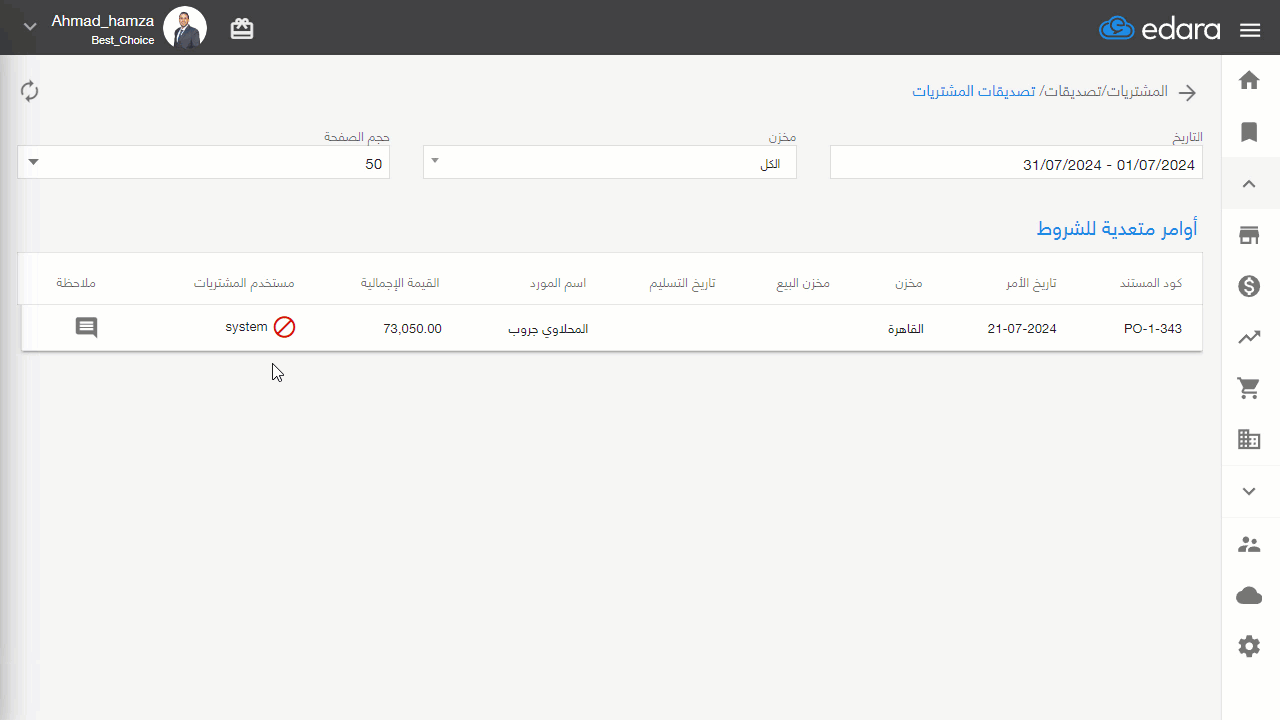Click the Ahmad_hamza user name
Viewport: 1280px width, 720px height.
point(103,20)
